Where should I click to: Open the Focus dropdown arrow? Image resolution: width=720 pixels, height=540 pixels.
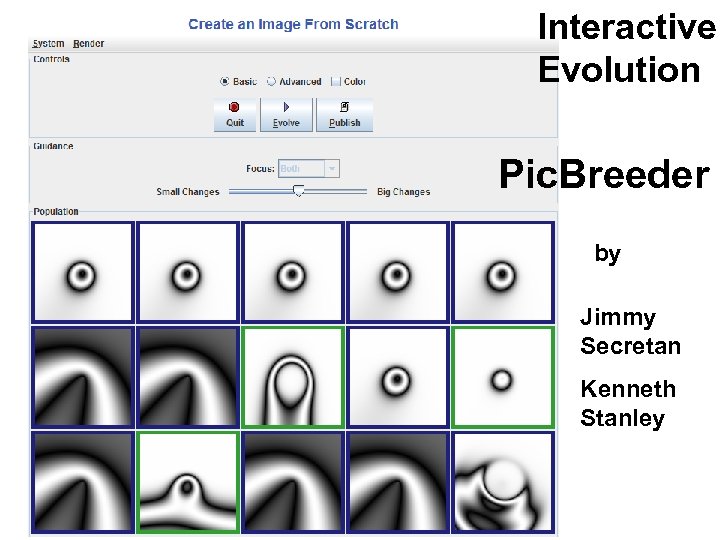tap(332, 169)
